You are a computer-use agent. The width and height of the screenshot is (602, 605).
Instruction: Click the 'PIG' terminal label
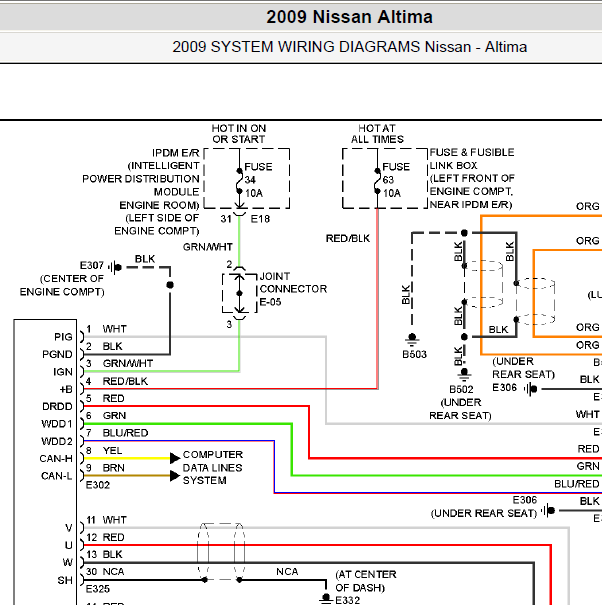tap(63, 337)
